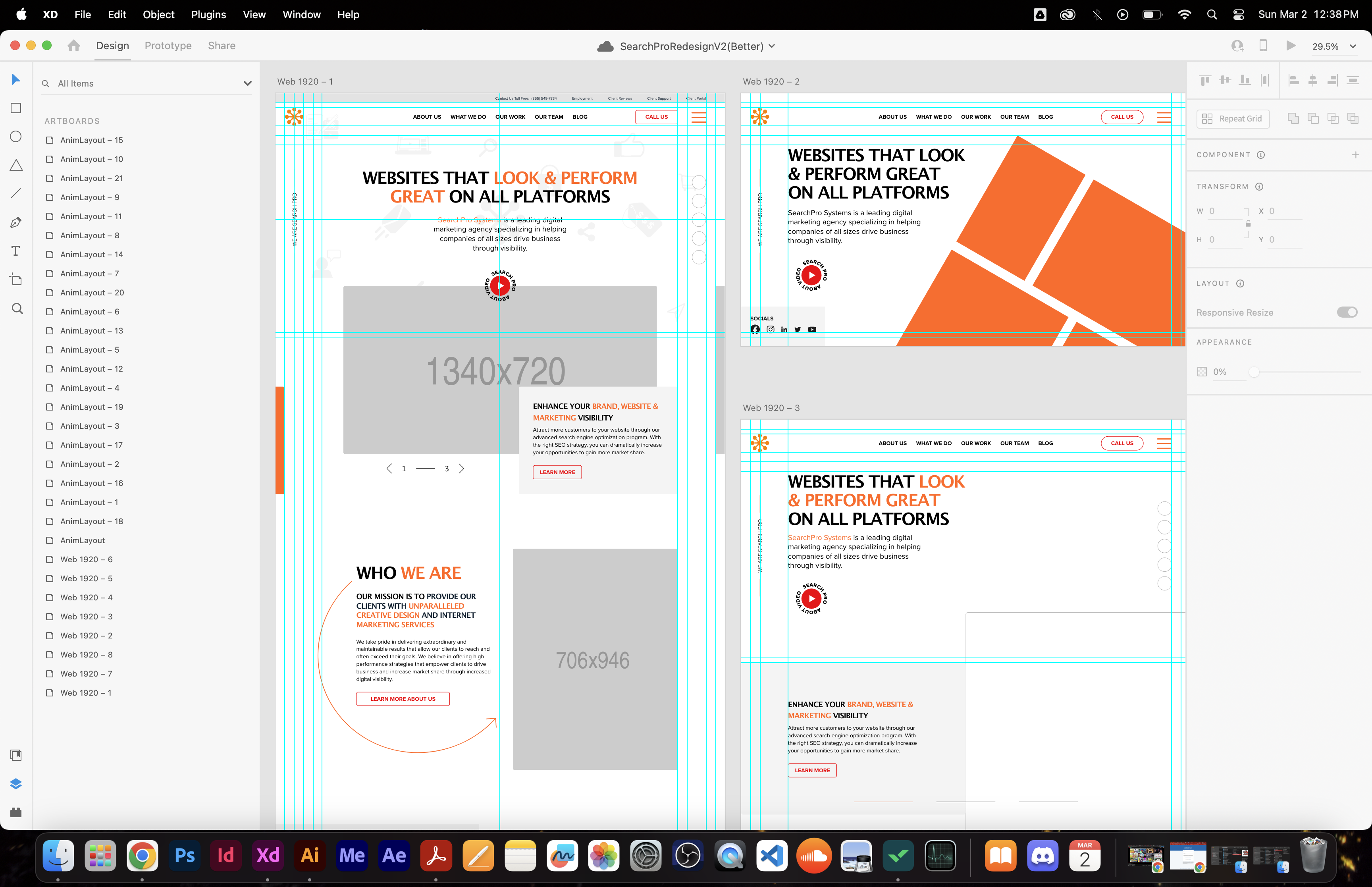This screenshot has width=1372, height=887.
Task: Click the Desktop Preview play button
Action: 1291,46
